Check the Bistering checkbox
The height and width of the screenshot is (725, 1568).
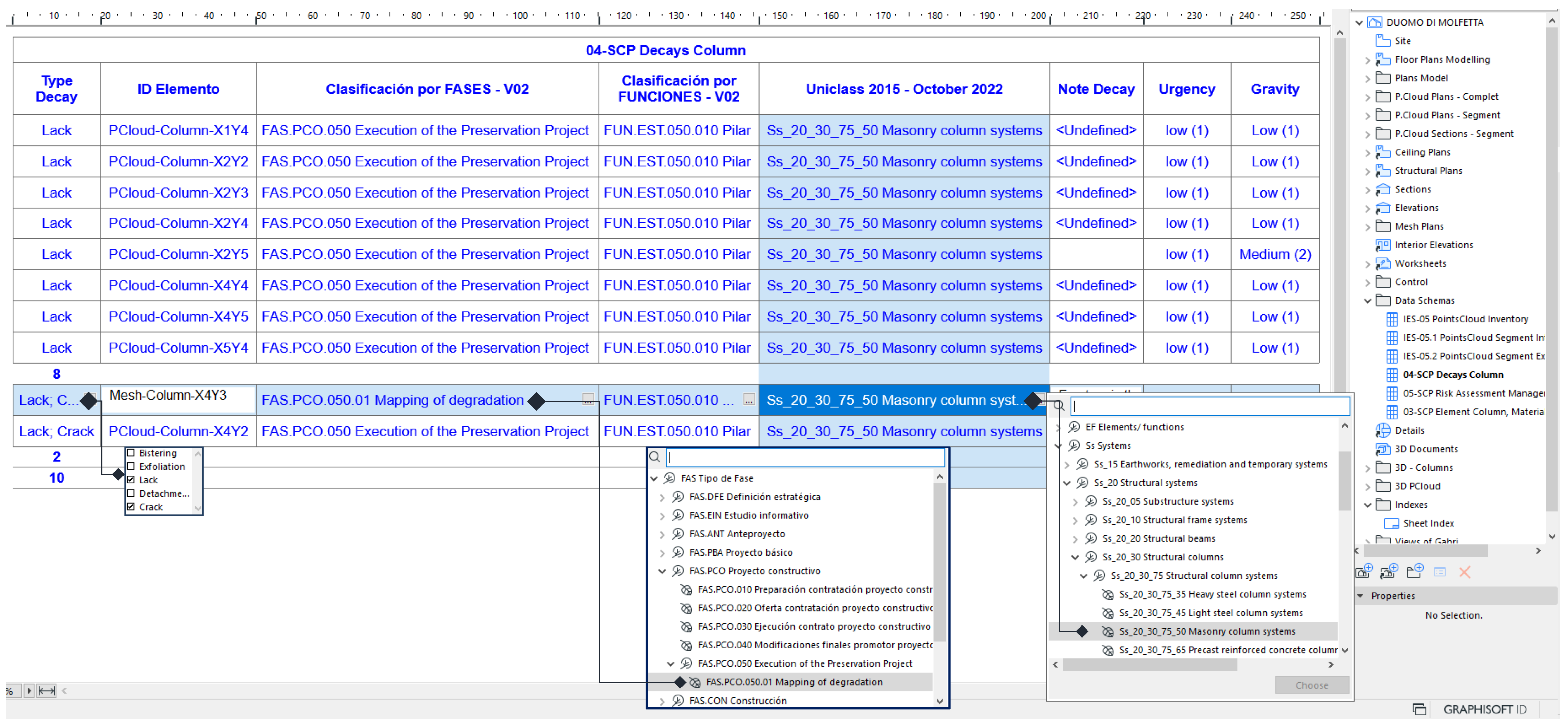[131, 453]
